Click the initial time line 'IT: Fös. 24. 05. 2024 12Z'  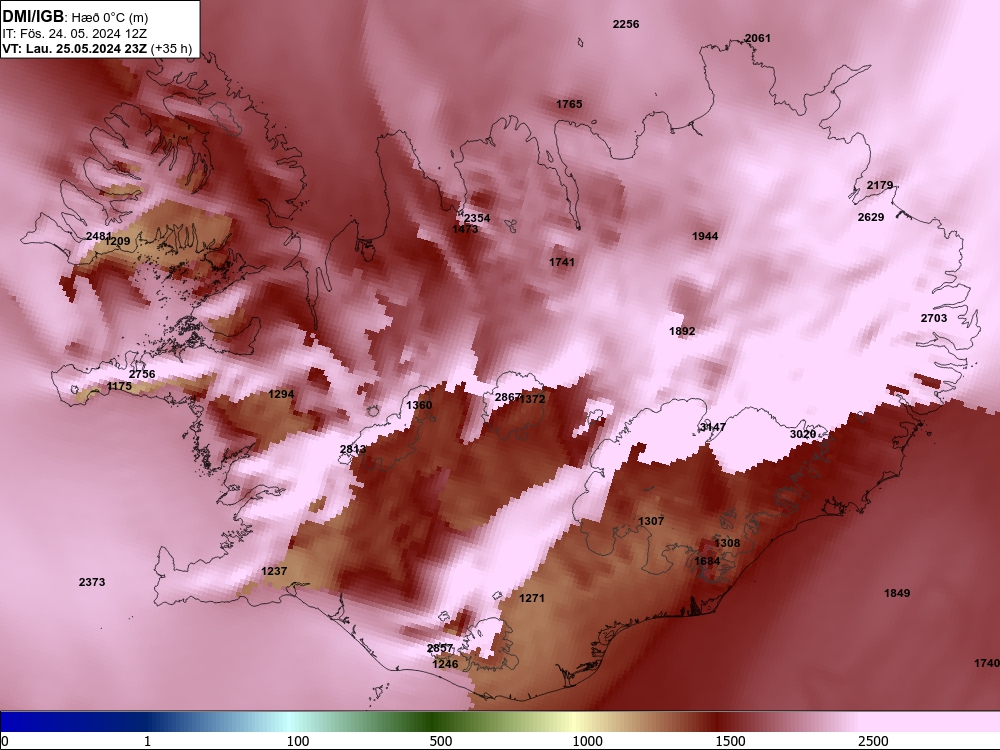pos(75,34)
